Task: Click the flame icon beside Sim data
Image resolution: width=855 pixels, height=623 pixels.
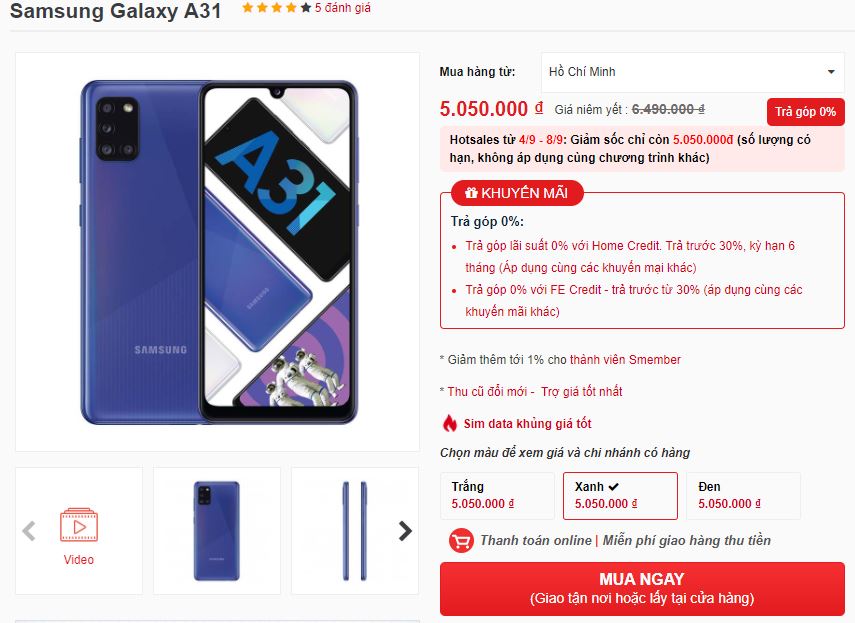Action: 449,423
